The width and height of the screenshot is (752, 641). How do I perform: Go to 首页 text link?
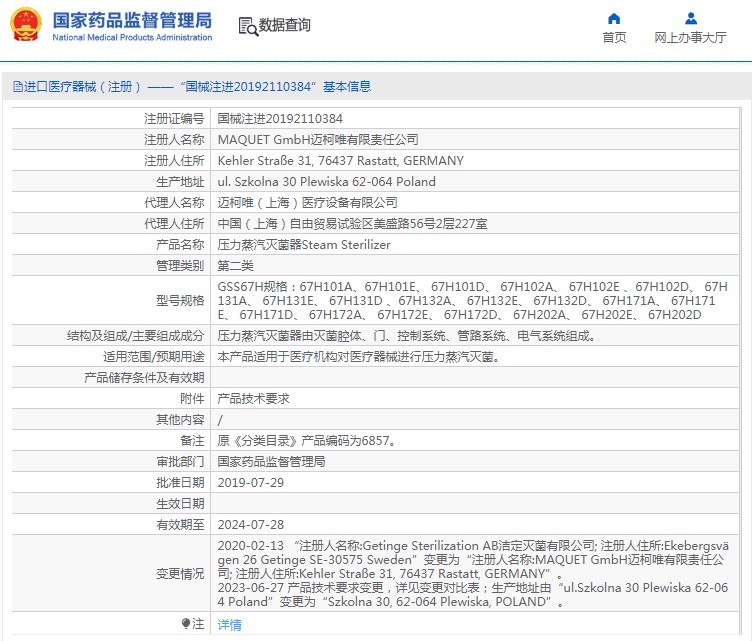point(614,37)
